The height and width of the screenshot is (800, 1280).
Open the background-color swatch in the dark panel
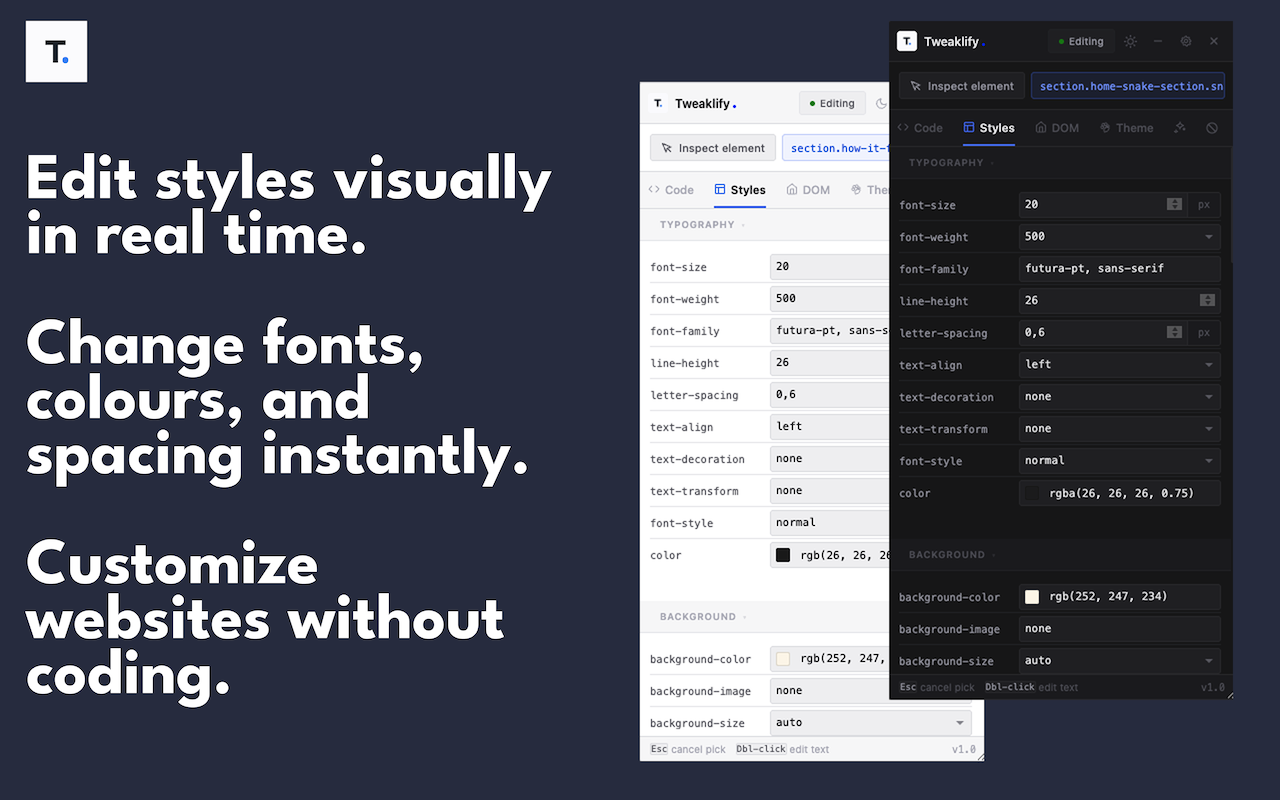1032,597
